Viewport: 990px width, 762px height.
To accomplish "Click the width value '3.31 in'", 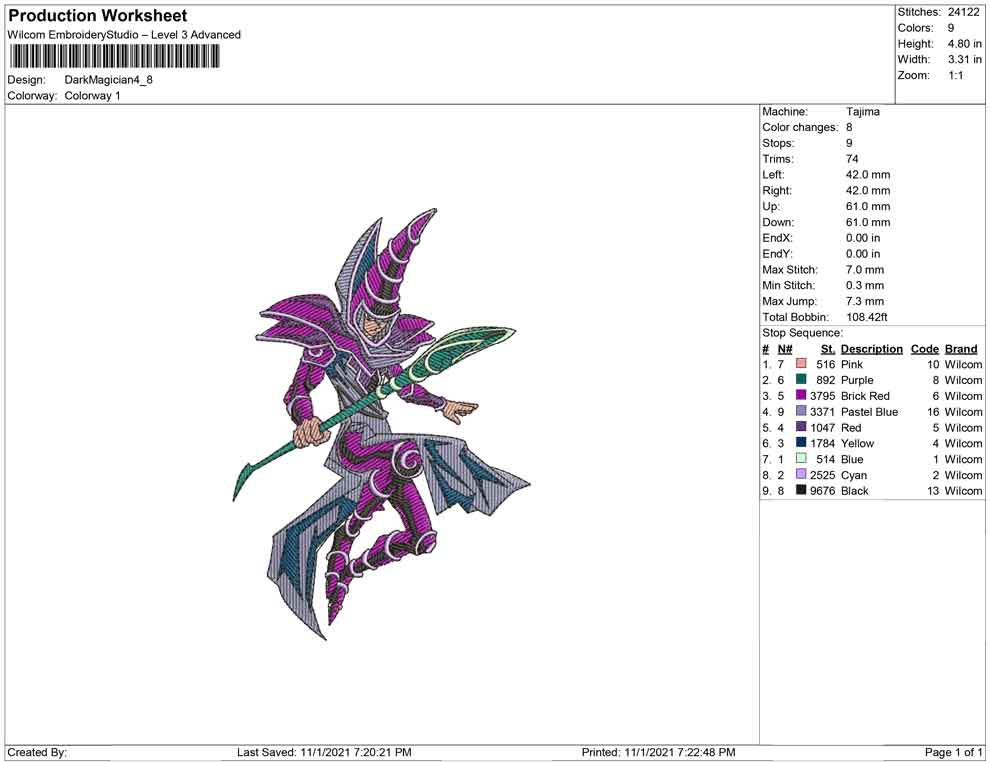I will 964,59.
